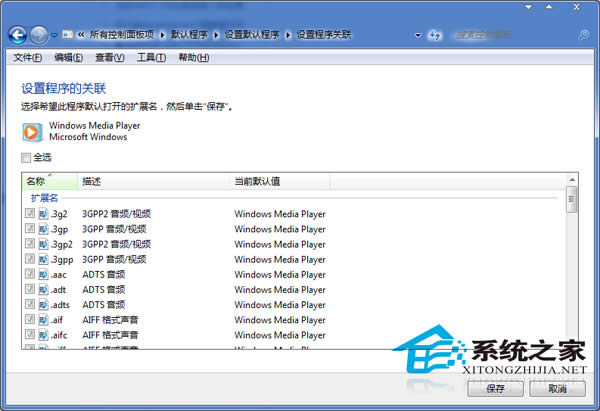The width and height of the screenshot is (600, 411).
Task: Click the vertical scrollbar of extension list
Action: (572, 270)
